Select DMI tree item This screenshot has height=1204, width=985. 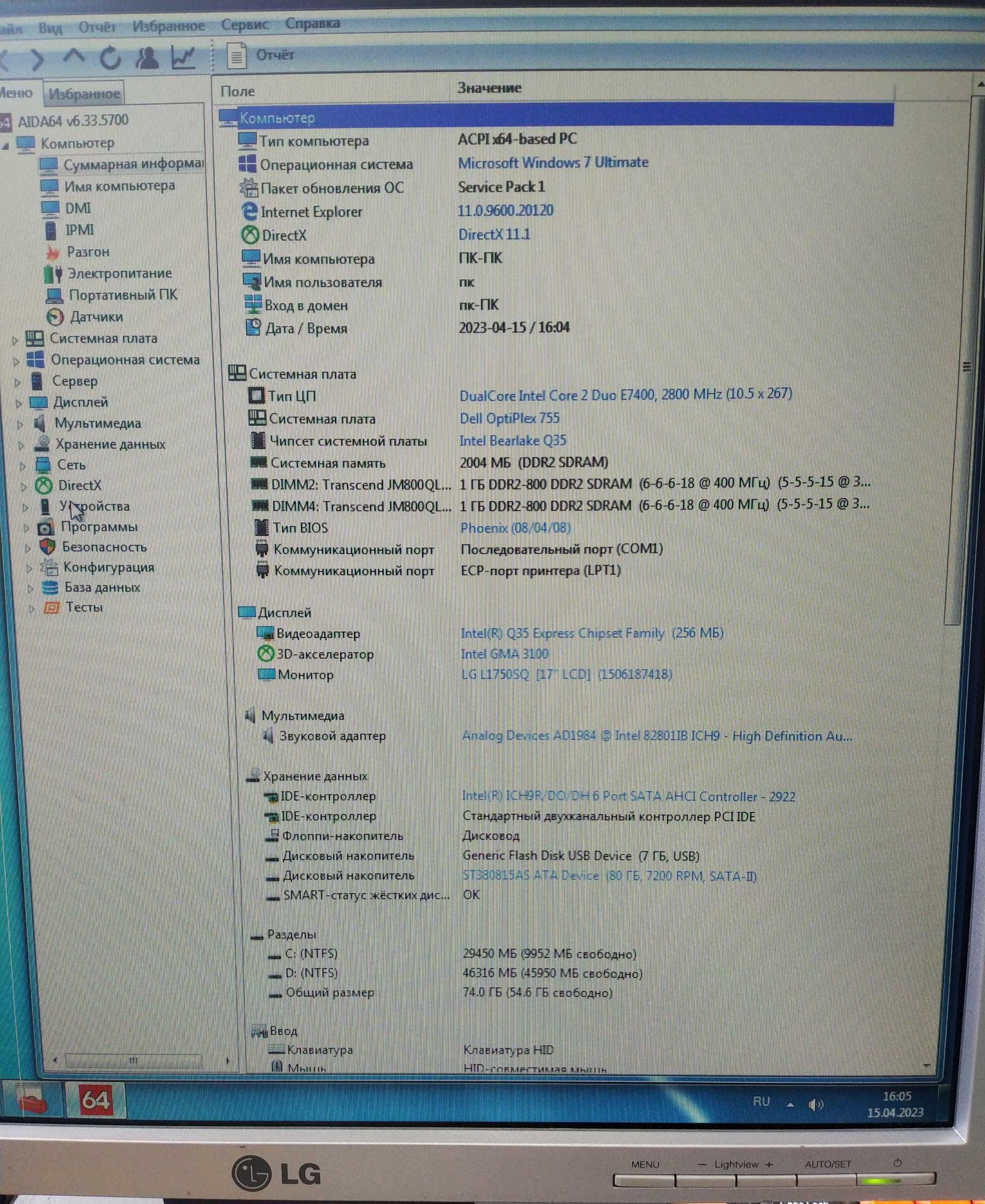click(x=78, y=208)
